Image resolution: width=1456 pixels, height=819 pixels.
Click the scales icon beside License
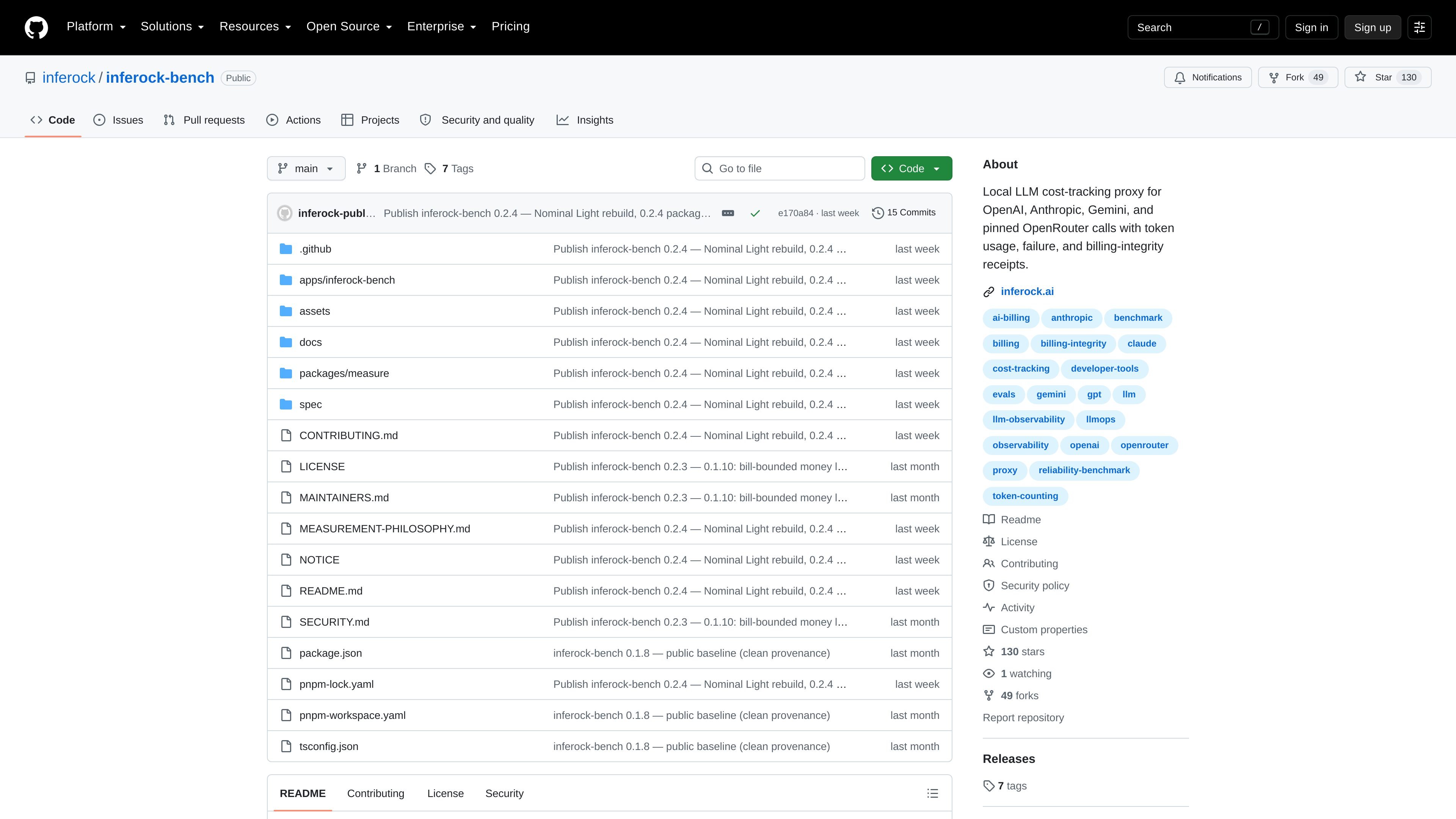988,541
